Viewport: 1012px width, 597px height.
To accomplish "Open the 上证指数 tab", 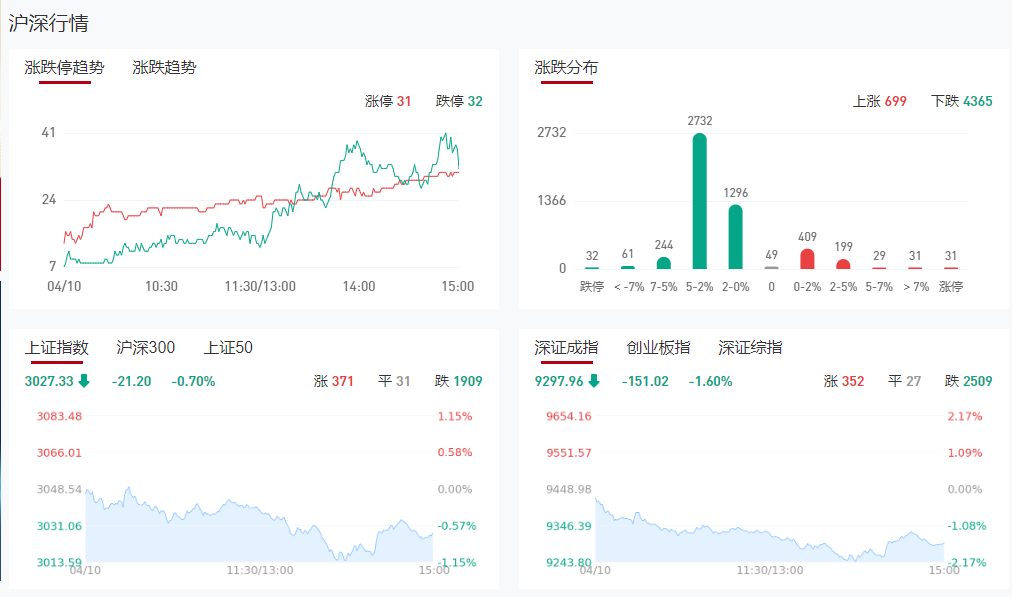I will pos(57,348).
